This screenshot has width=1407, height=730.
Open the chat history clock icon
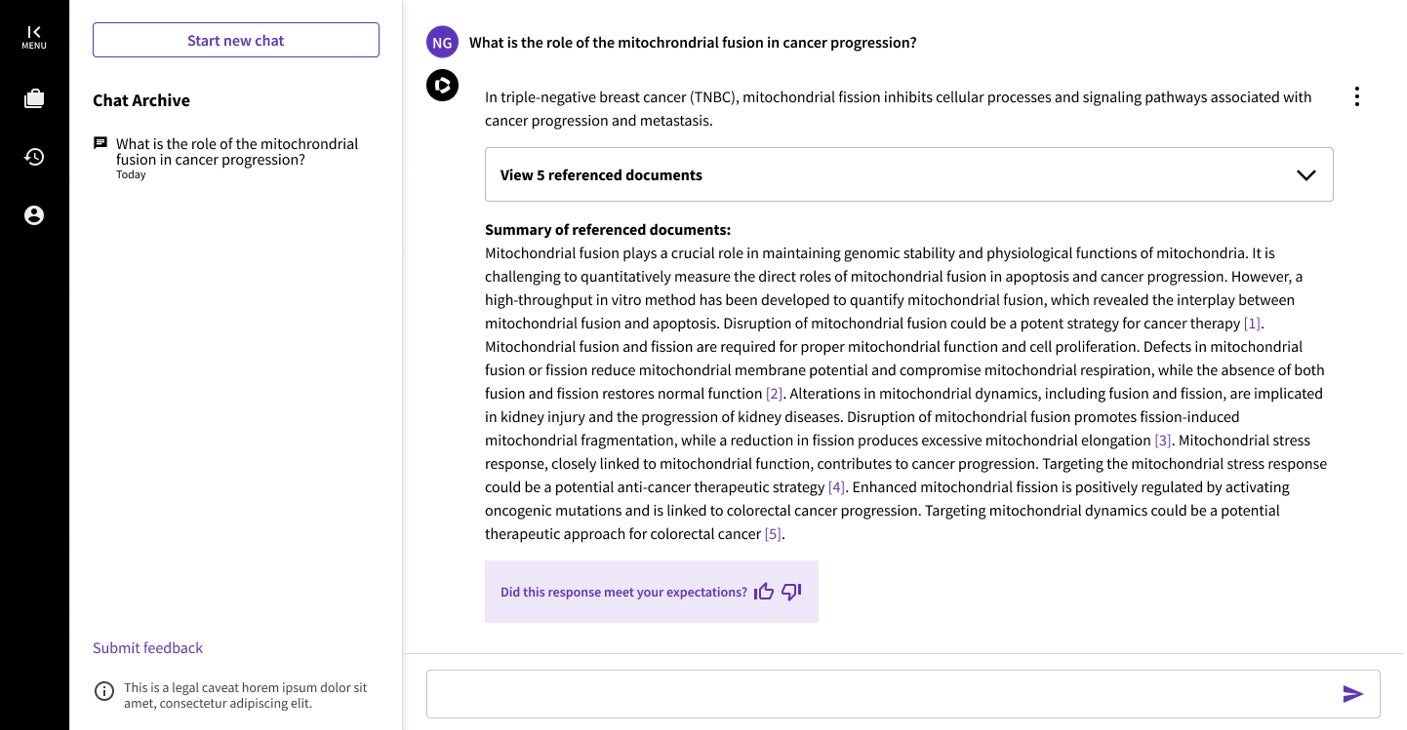click(34, 157)
